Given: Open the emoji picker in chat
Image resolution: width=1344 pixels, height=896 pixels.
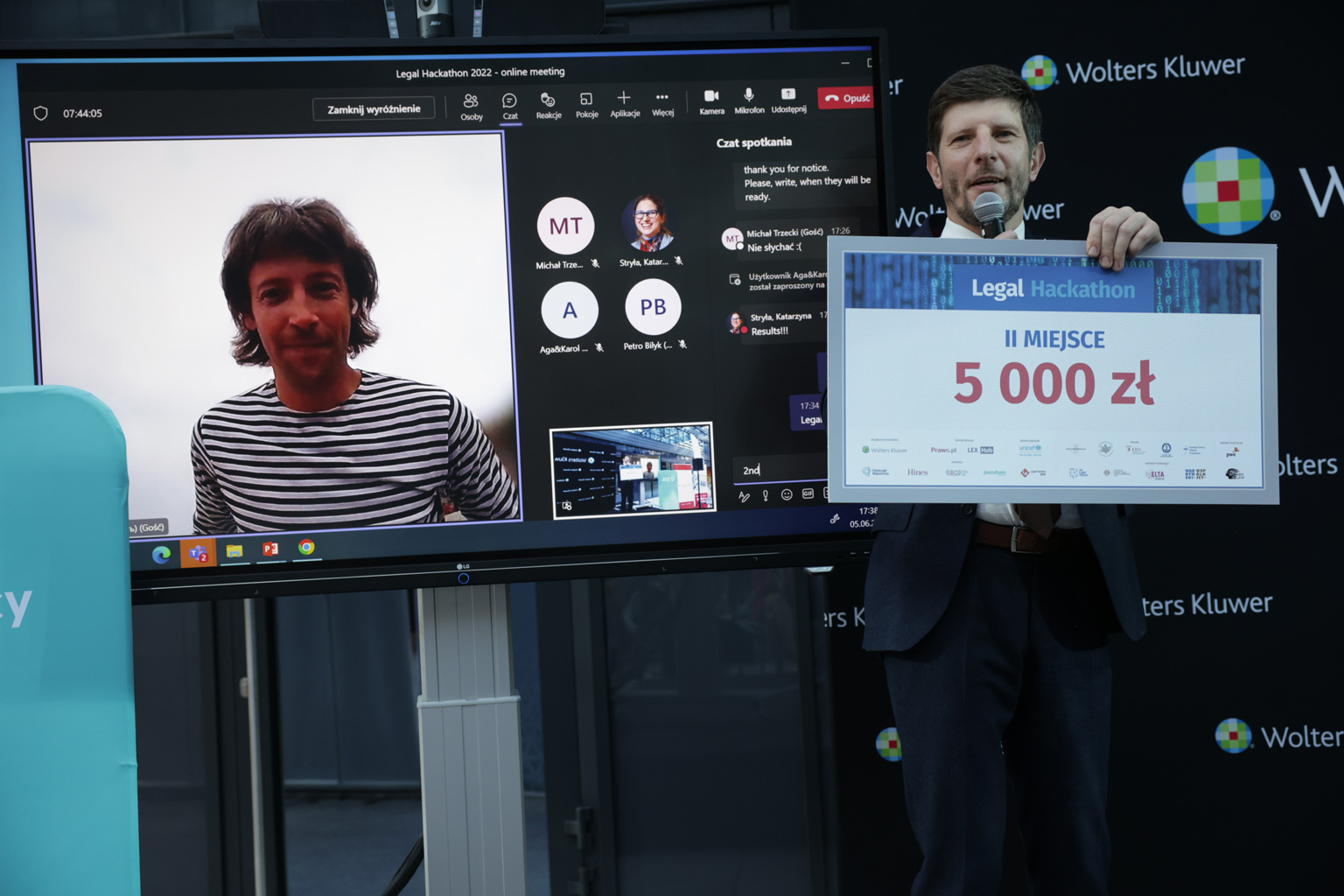Looking at the screenshot, I should 787,495.
